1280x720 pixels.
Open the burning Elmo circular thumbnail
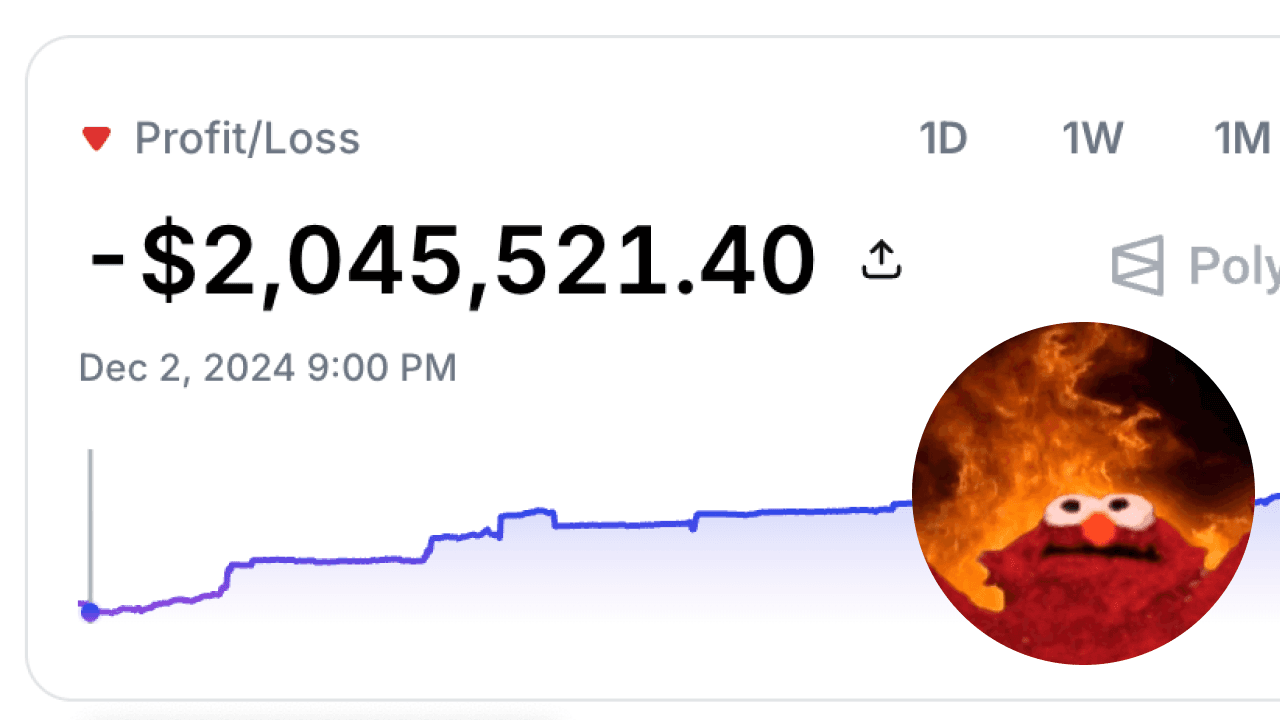[x=1083, y=493]
